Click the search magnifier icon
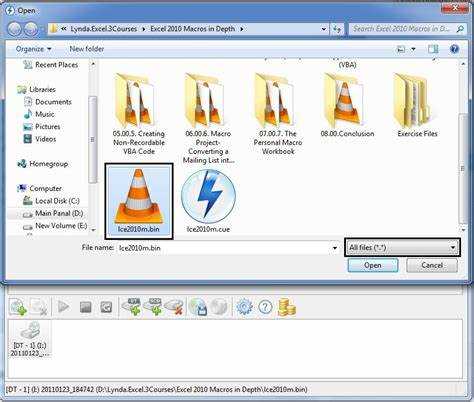474x402 pixels. [x=460, y=29]
